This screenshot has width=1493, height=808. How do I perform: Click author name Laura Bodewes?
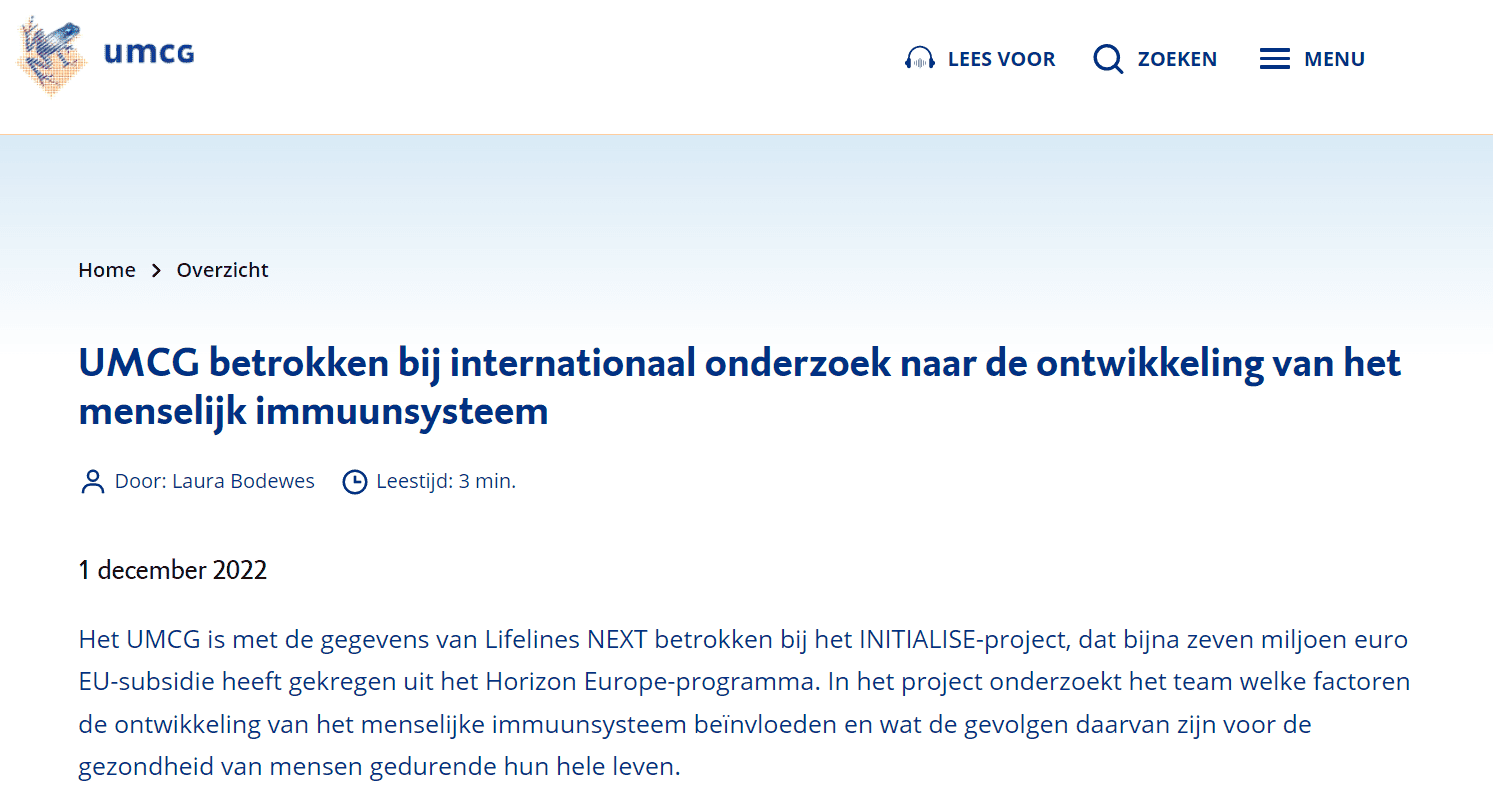pyautogui.click(x=243, y=481)
